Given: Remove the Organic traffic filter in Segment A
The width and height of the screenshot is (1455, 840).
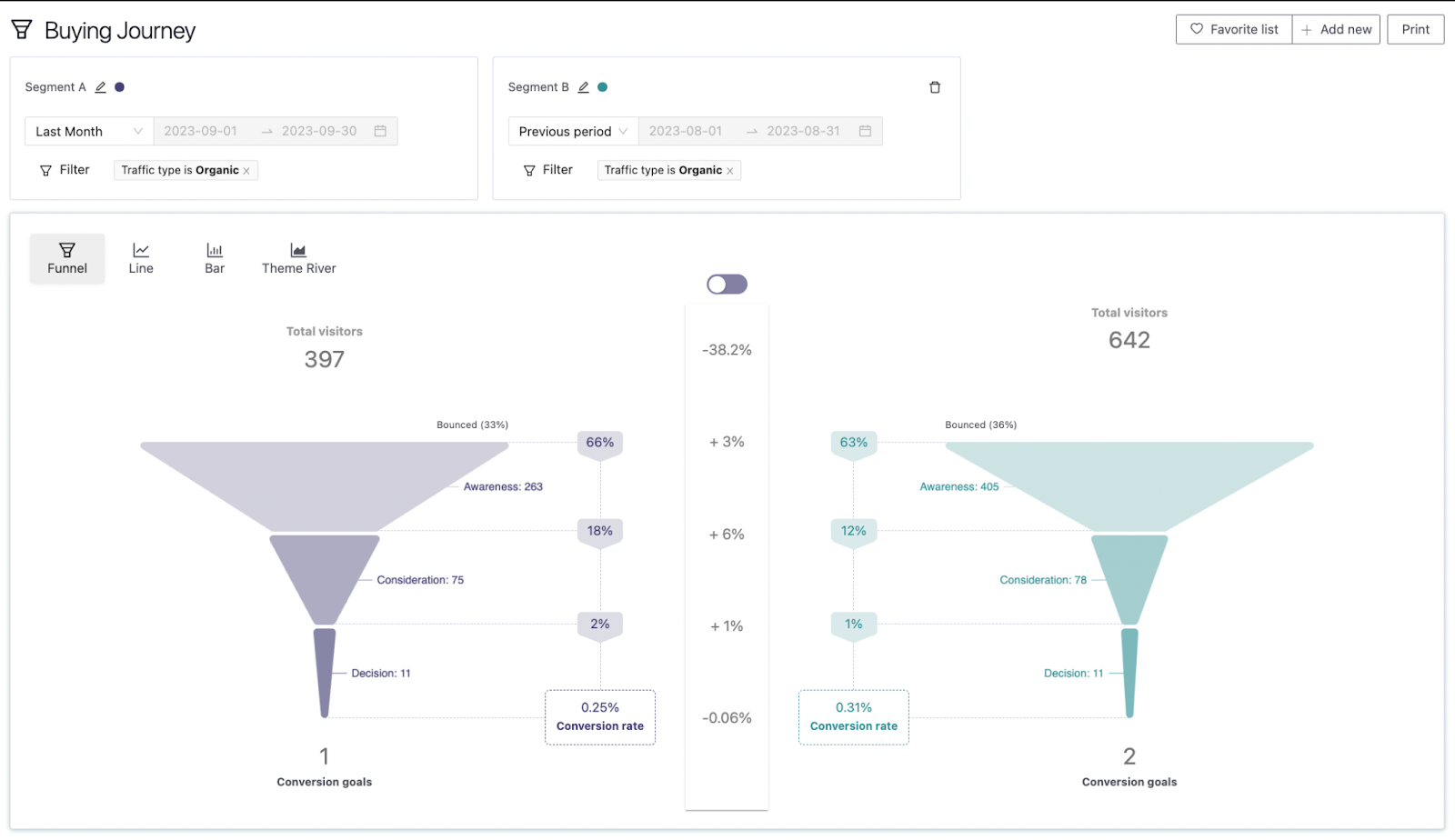Looking at the screenshot, I should click(x=246, y=169).
